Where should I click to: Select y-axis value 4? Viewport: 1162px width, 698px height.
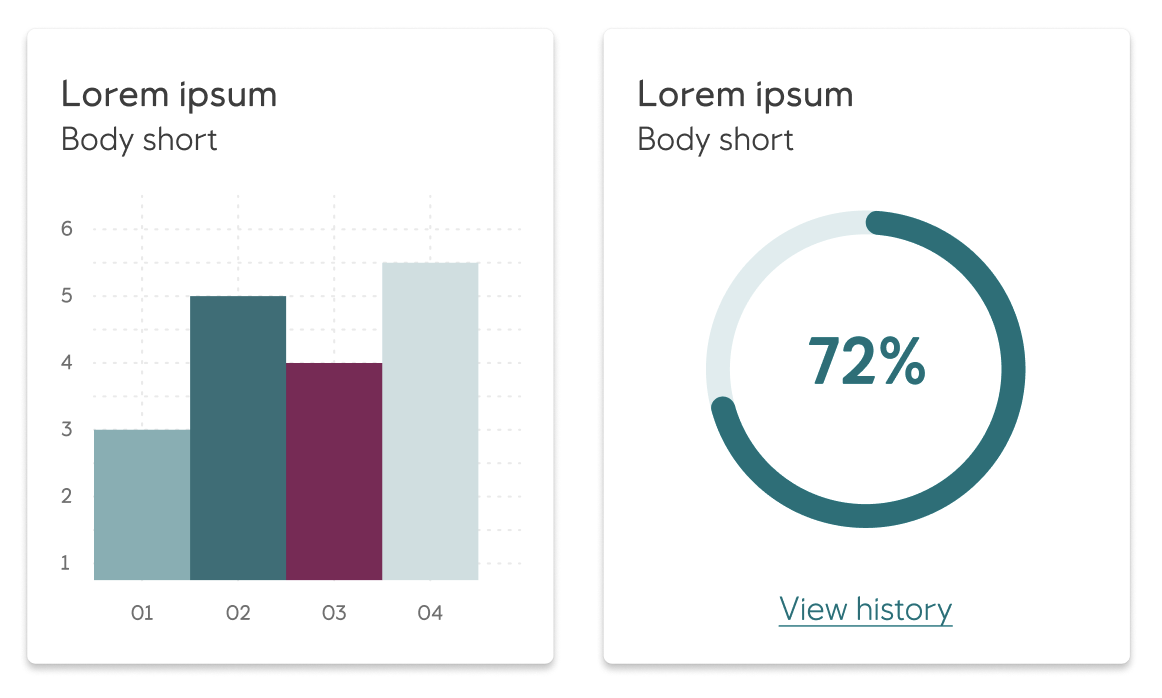(67, 363)
